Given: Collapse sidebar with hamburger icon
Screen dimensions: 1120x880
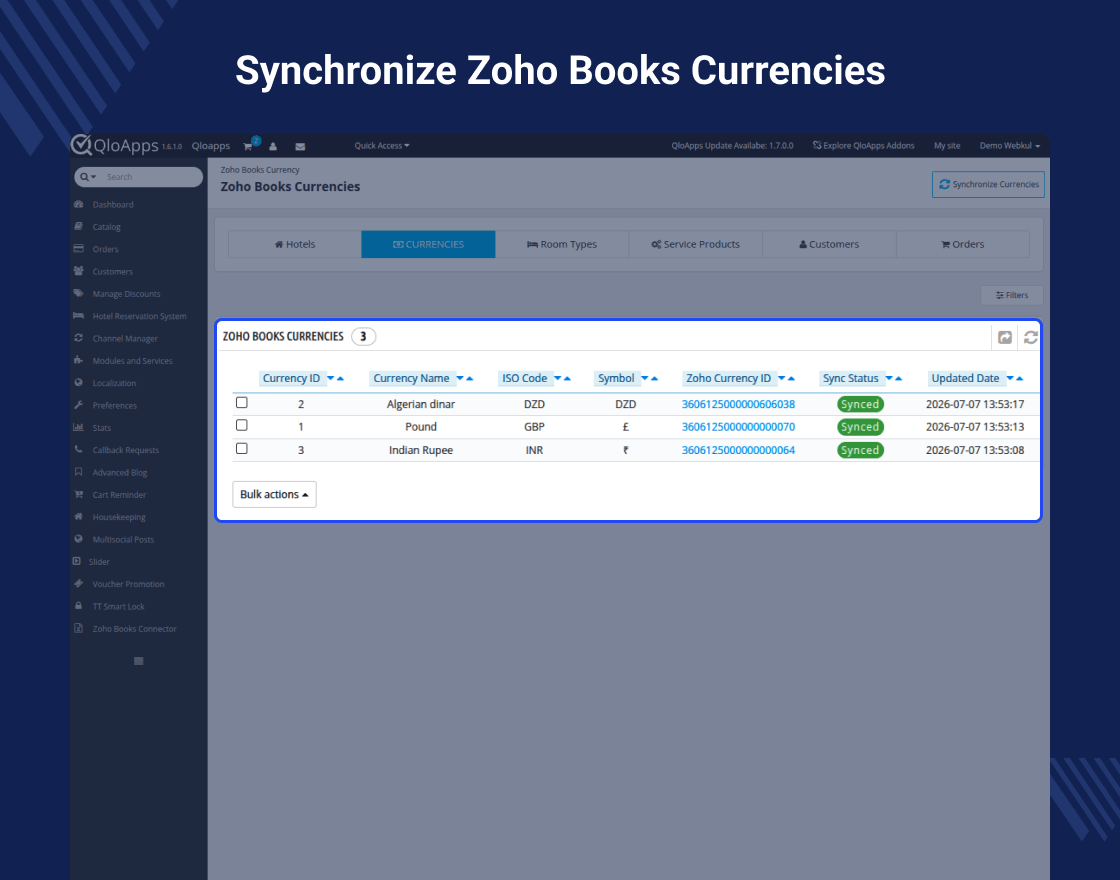Looking at the screenshot, I should [x=139, y=661].
